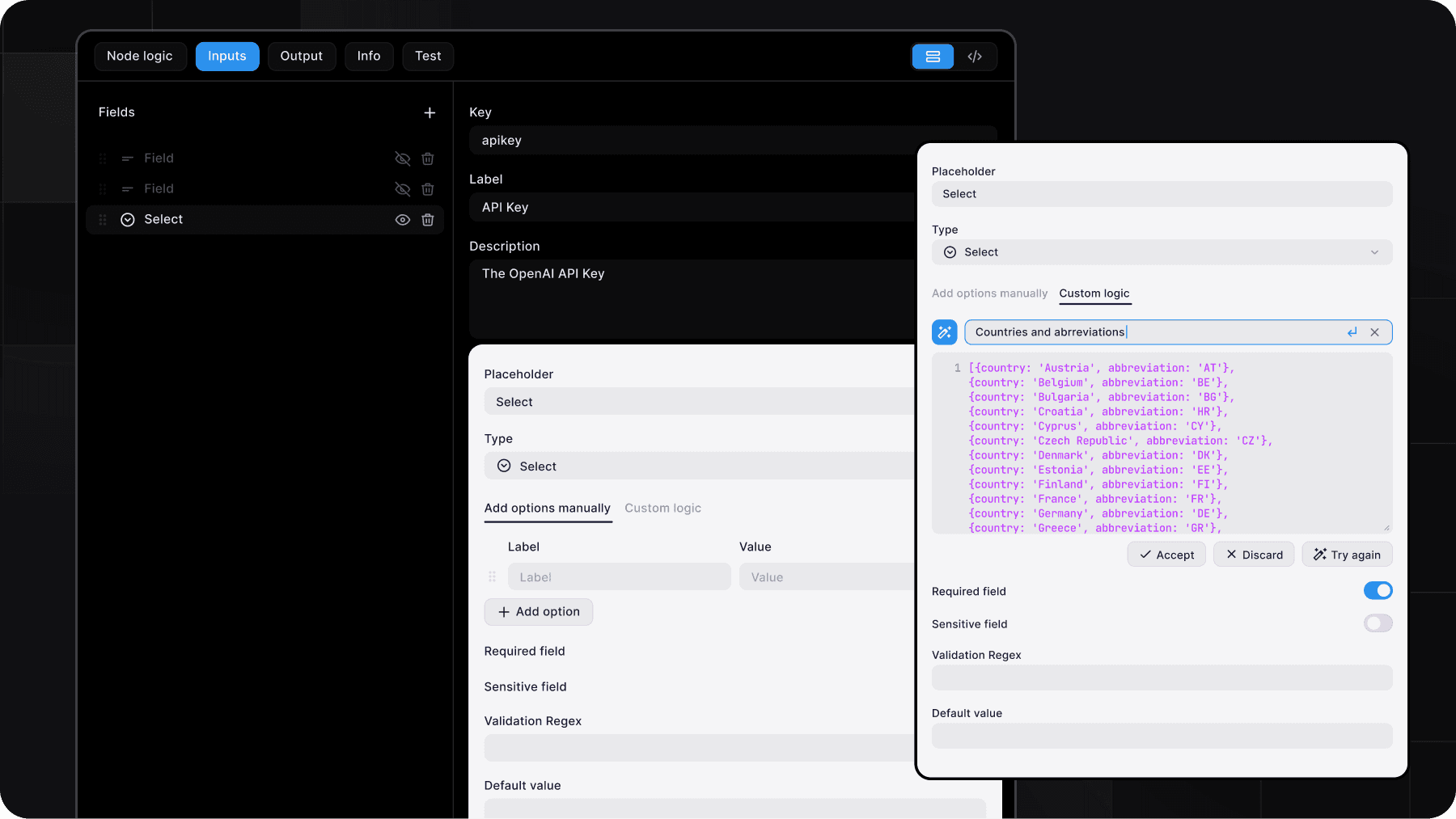Turn off the Required field toggle
1456x819 pixels.
point(1378,591)
